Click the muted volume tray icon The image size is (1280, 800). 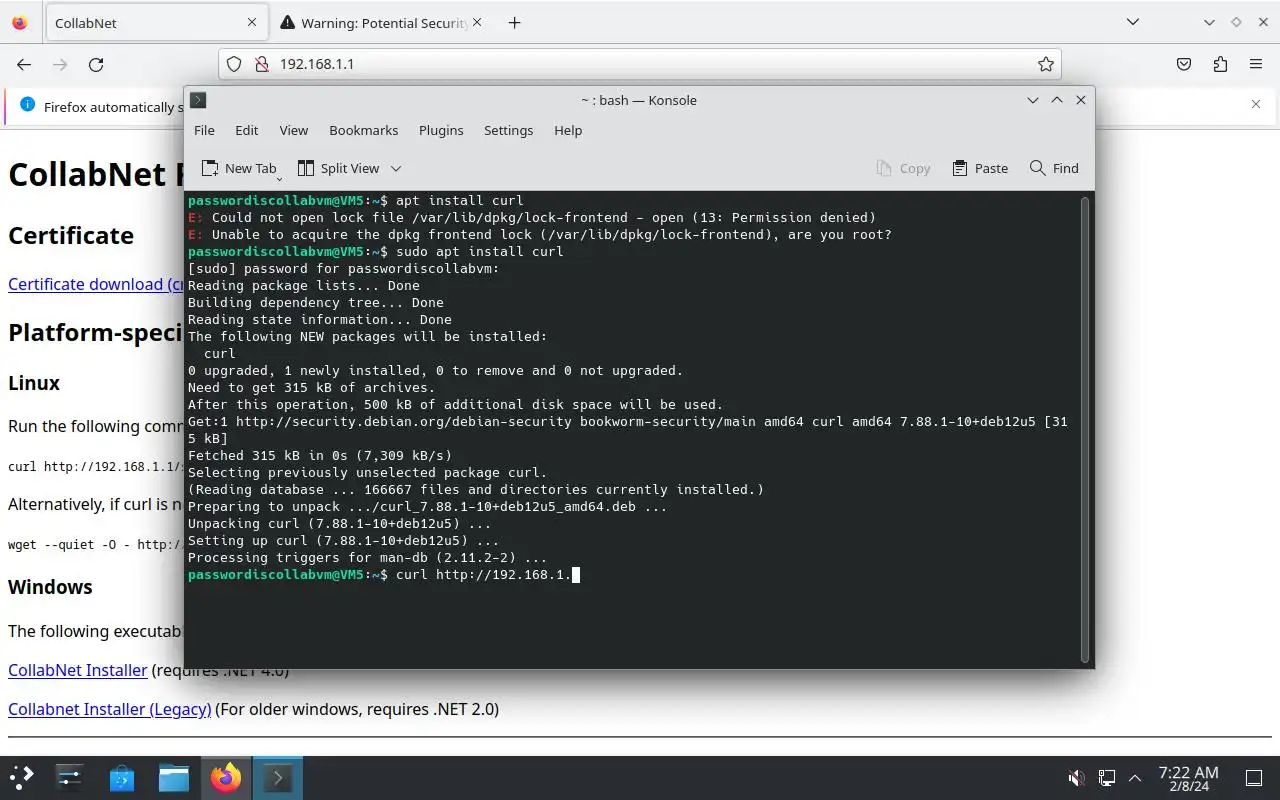pos(1077,778)
